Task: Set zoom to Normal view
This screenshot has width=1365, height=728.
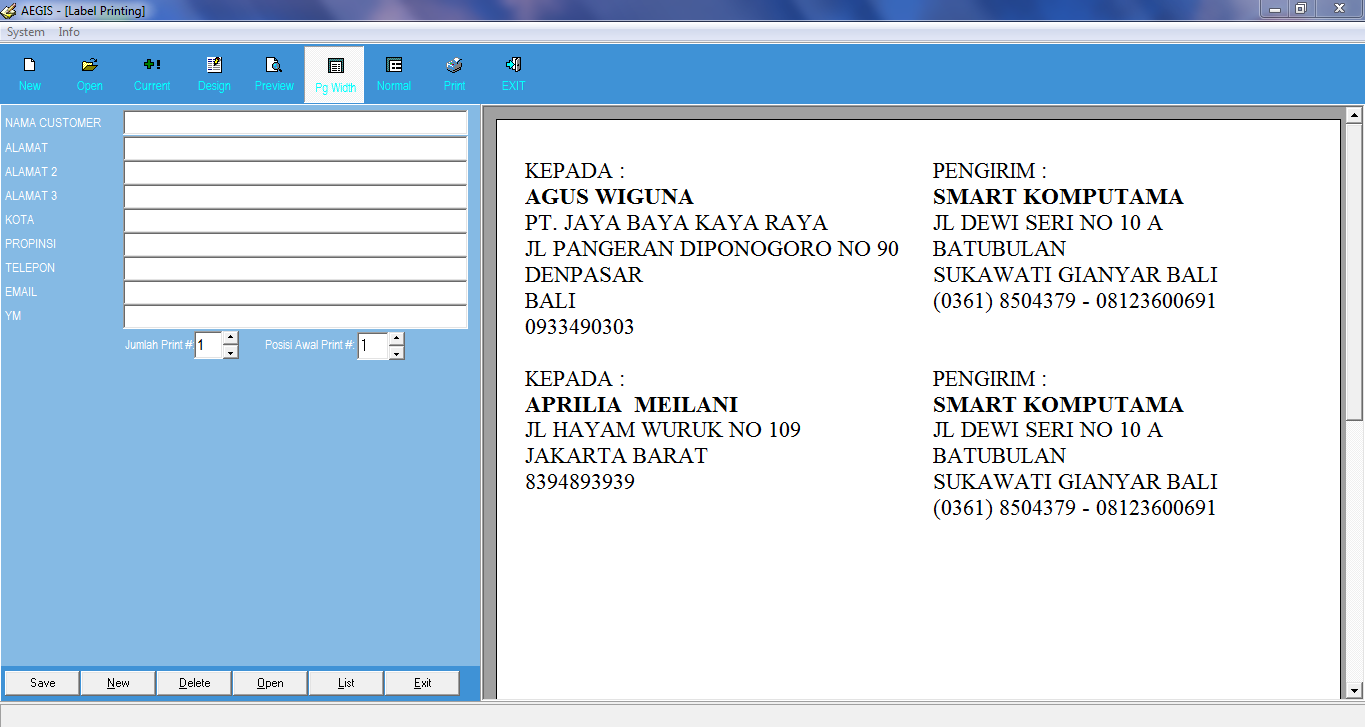Action: click(393, 72)
